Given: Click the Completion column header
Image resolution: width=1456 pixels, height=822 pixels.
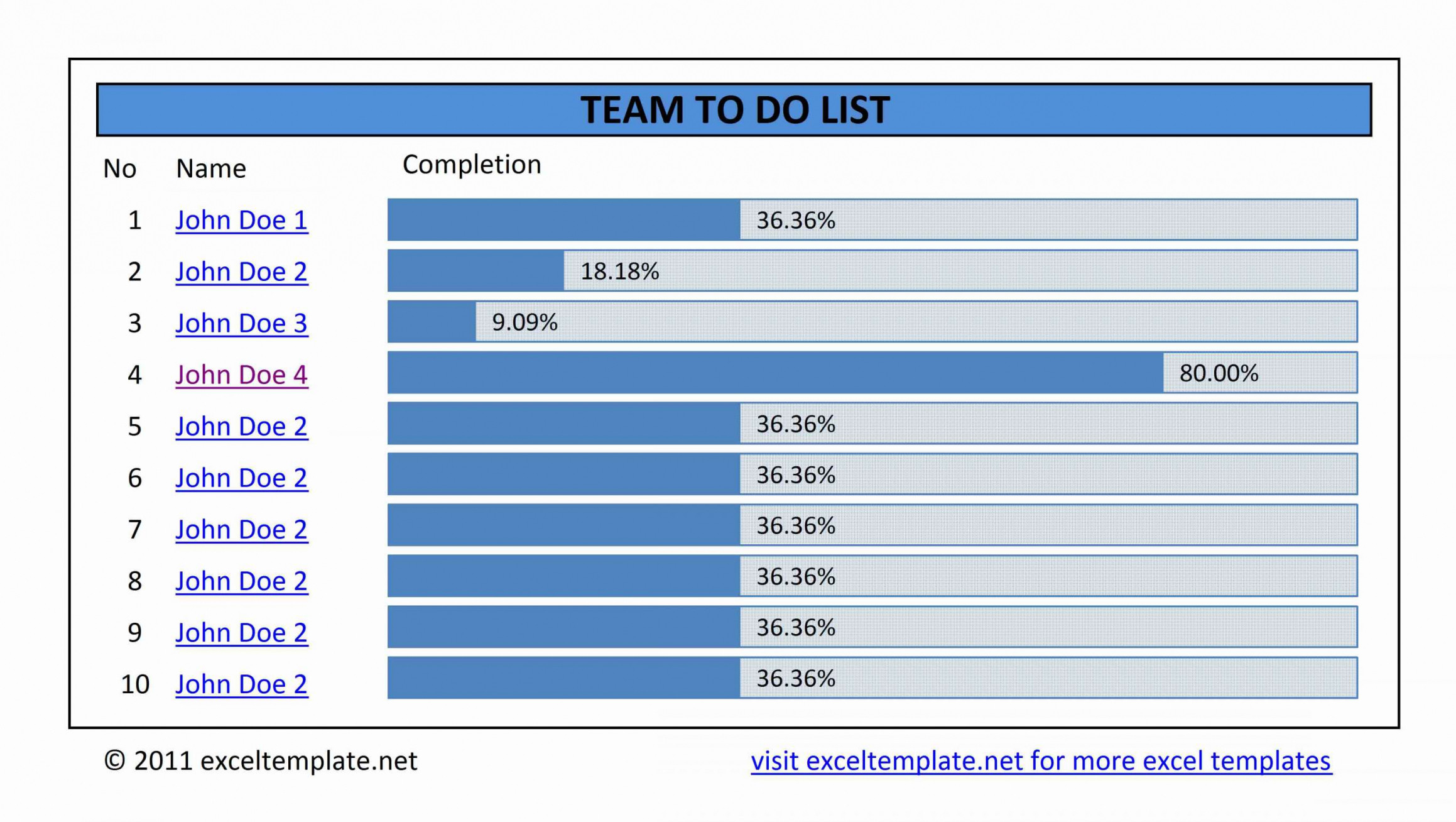Looking at the screenshot, I should [x=472, y=165].
